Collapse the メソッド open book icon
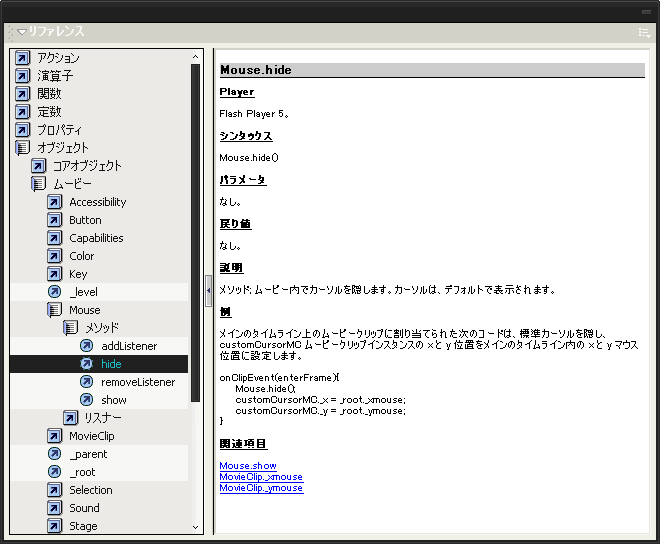 click(x=70, y=328)
